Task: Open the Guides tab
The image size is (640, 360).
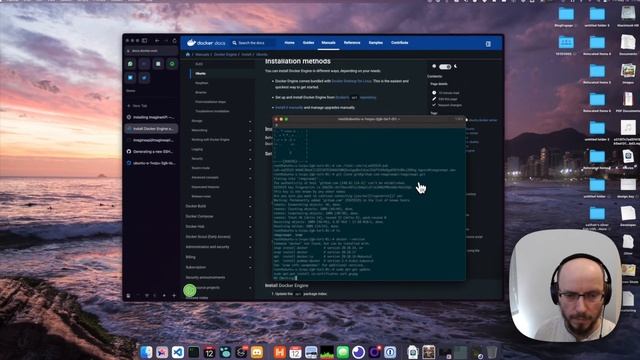Action: (x=308, y=43)
